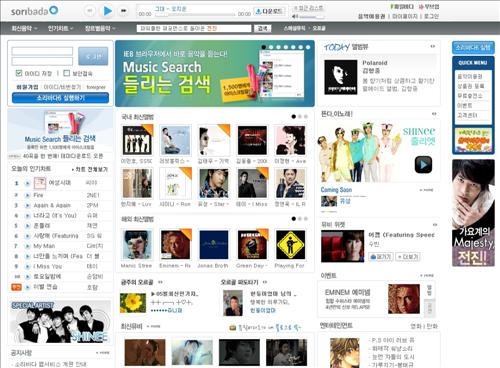Screen dimensions: 500x368
Task: Play Again & Again by 2PM
Action: [x=28, y=205]
